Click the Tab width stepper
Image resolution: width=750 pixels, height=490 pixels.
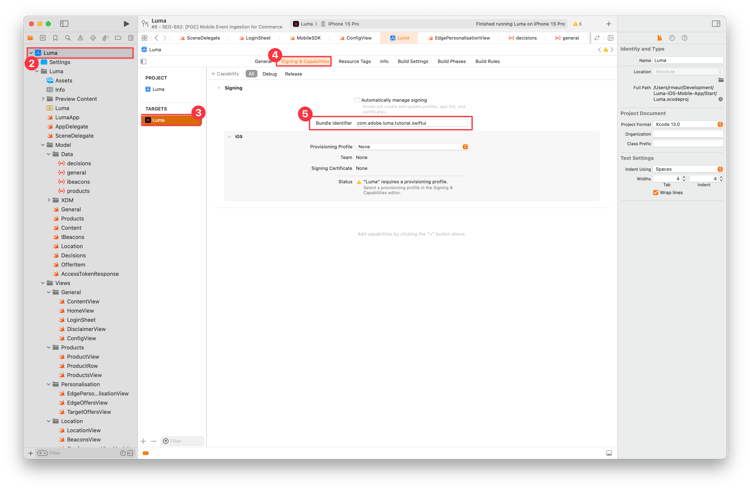click(x=684, y=178)
